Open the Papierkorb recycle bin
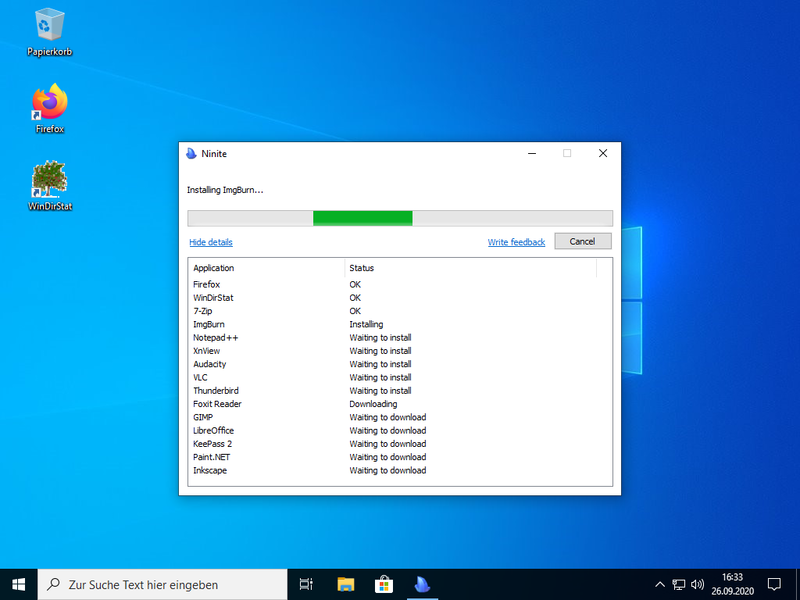 click(48, 30)
